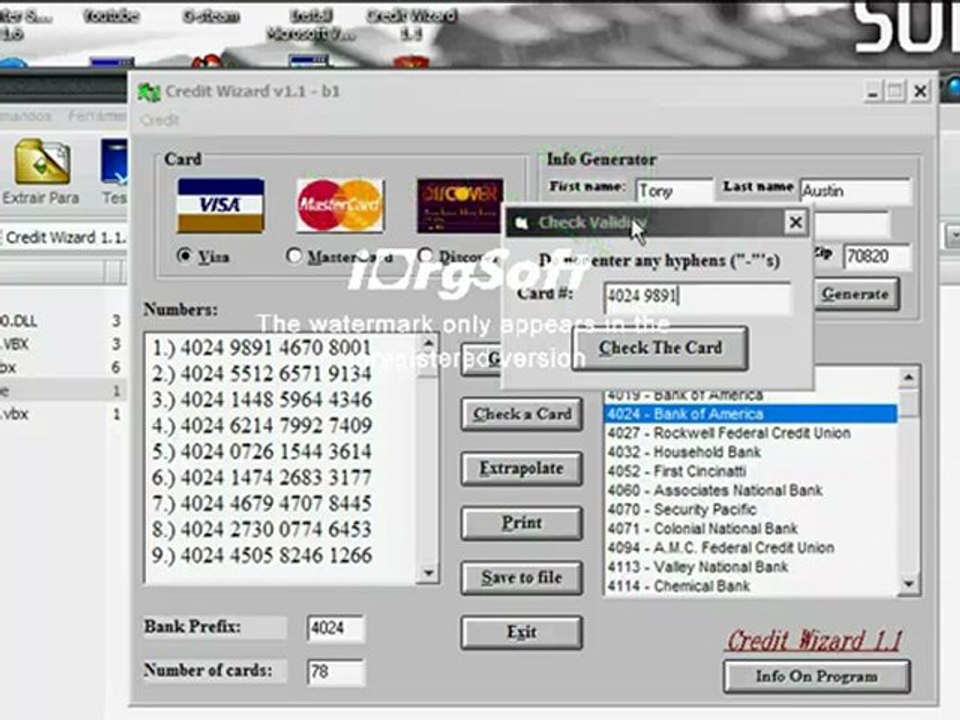Select '4024 - Bank of America' in bank list
This screenshot has width=960, height=720.
click(751, 414)
